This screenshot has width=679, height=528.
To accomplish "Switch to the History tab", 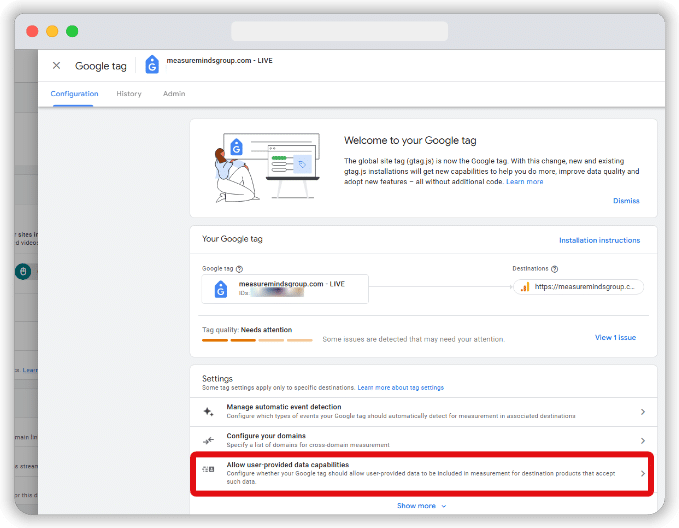I will [129, 94].
